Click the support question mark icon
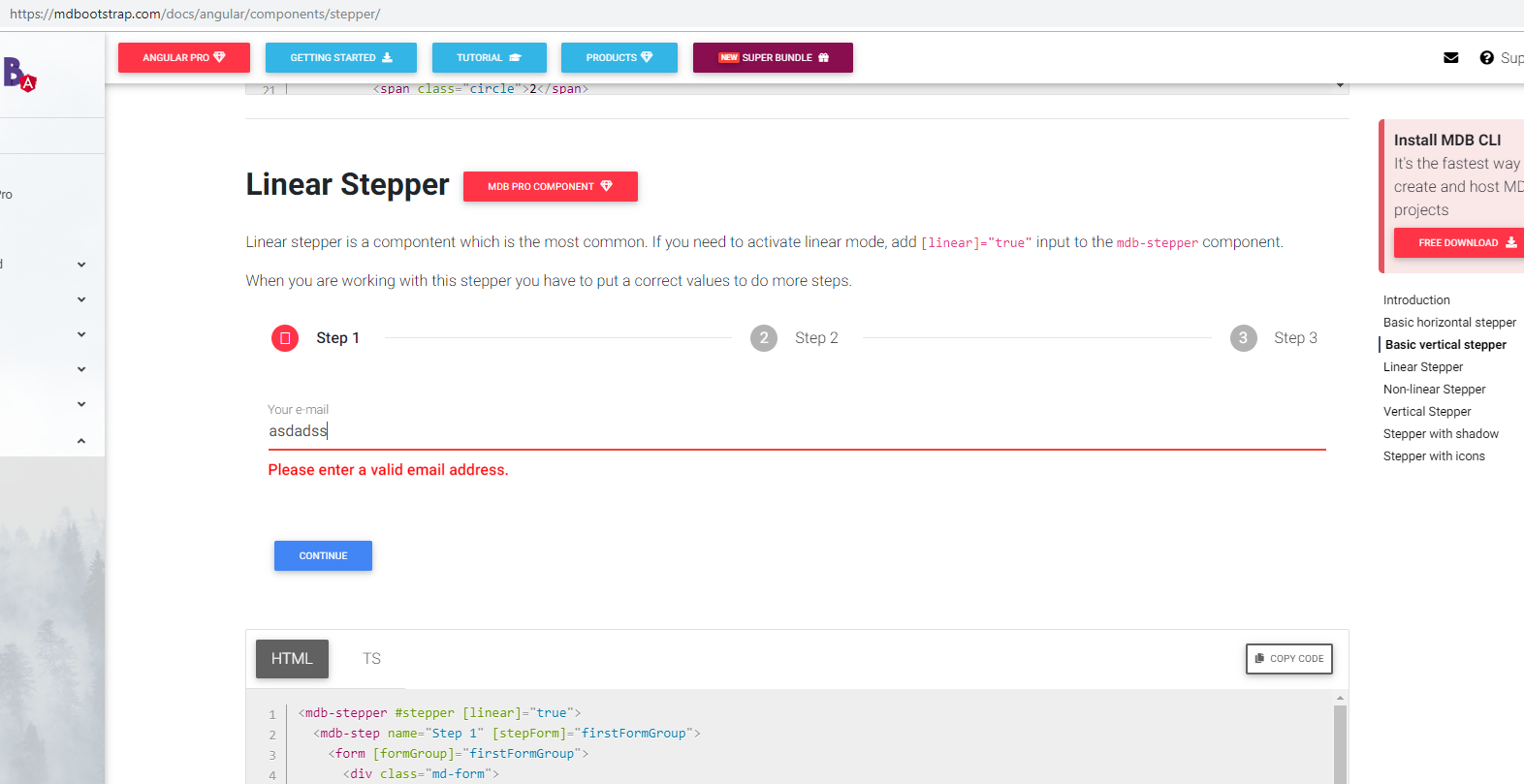This screenshot has width=1524, height=784. coord(1486,58)
